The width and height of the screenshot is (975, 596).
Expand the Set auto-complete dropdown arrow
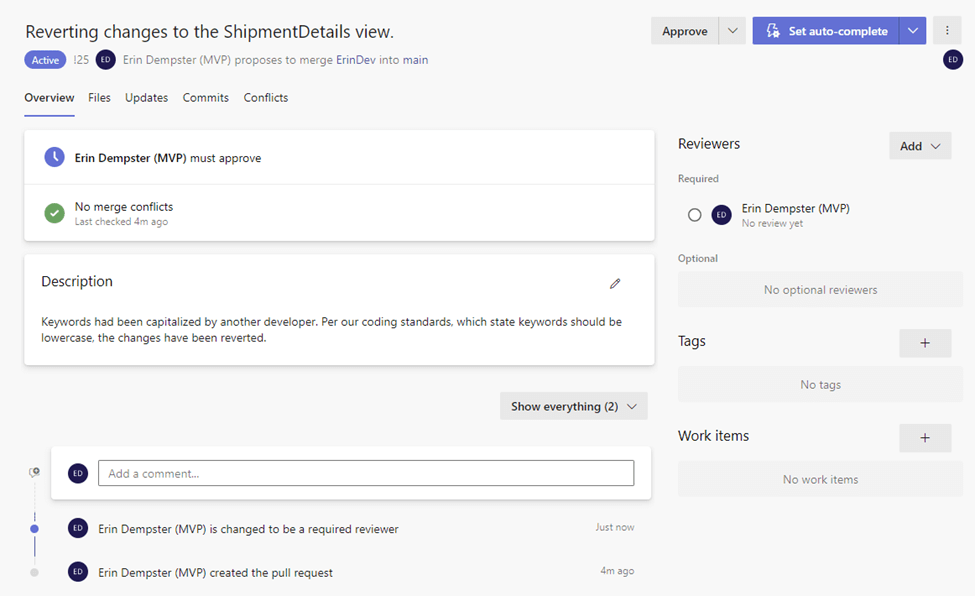(912, 31)
